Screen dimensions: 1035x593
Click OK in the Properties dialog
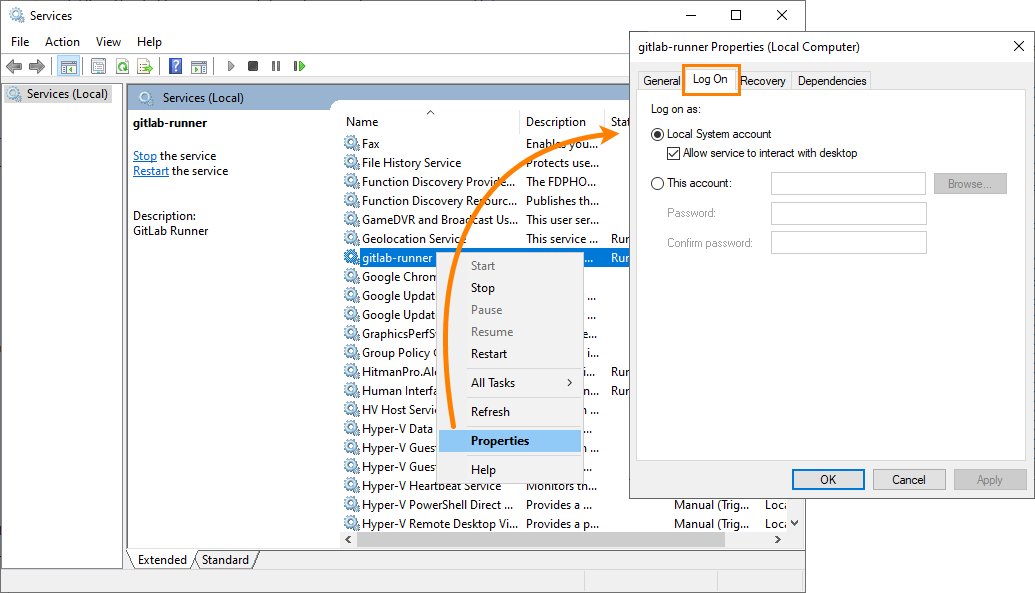(828, 480)
